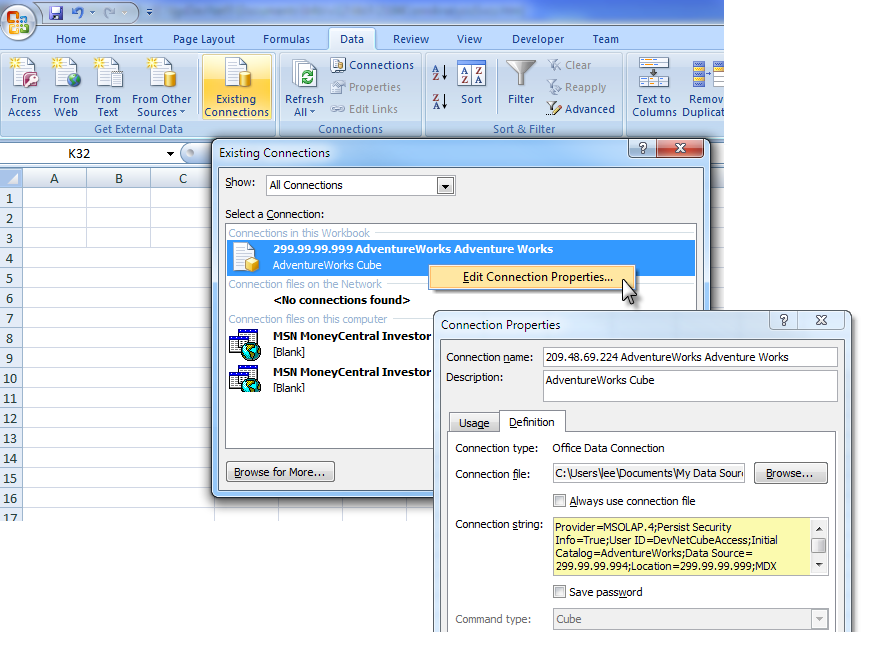Switch to the Formulas tab
Viewport: 869px width, 658px height.
point(287,39)
